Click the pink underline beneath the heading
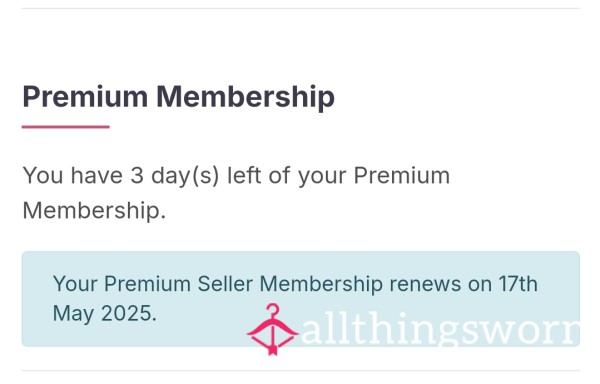Image resolution: width=600 pixels, height=384 pixels. 65,127
